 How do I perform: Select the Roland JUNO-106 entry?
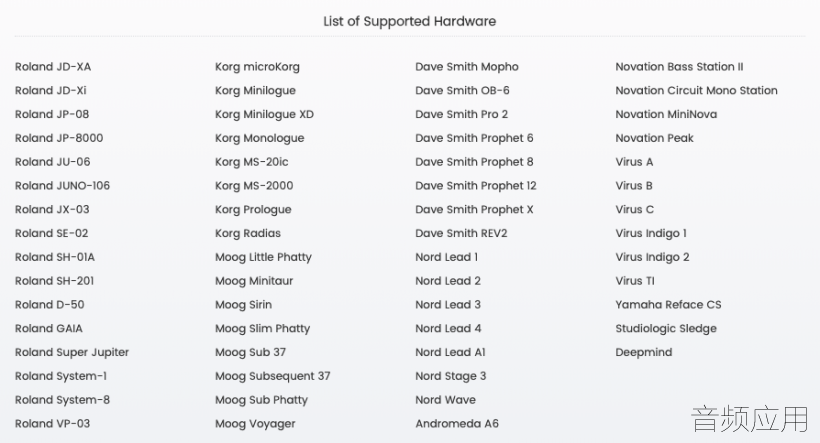pyautogui.click(x=62, y=186)
